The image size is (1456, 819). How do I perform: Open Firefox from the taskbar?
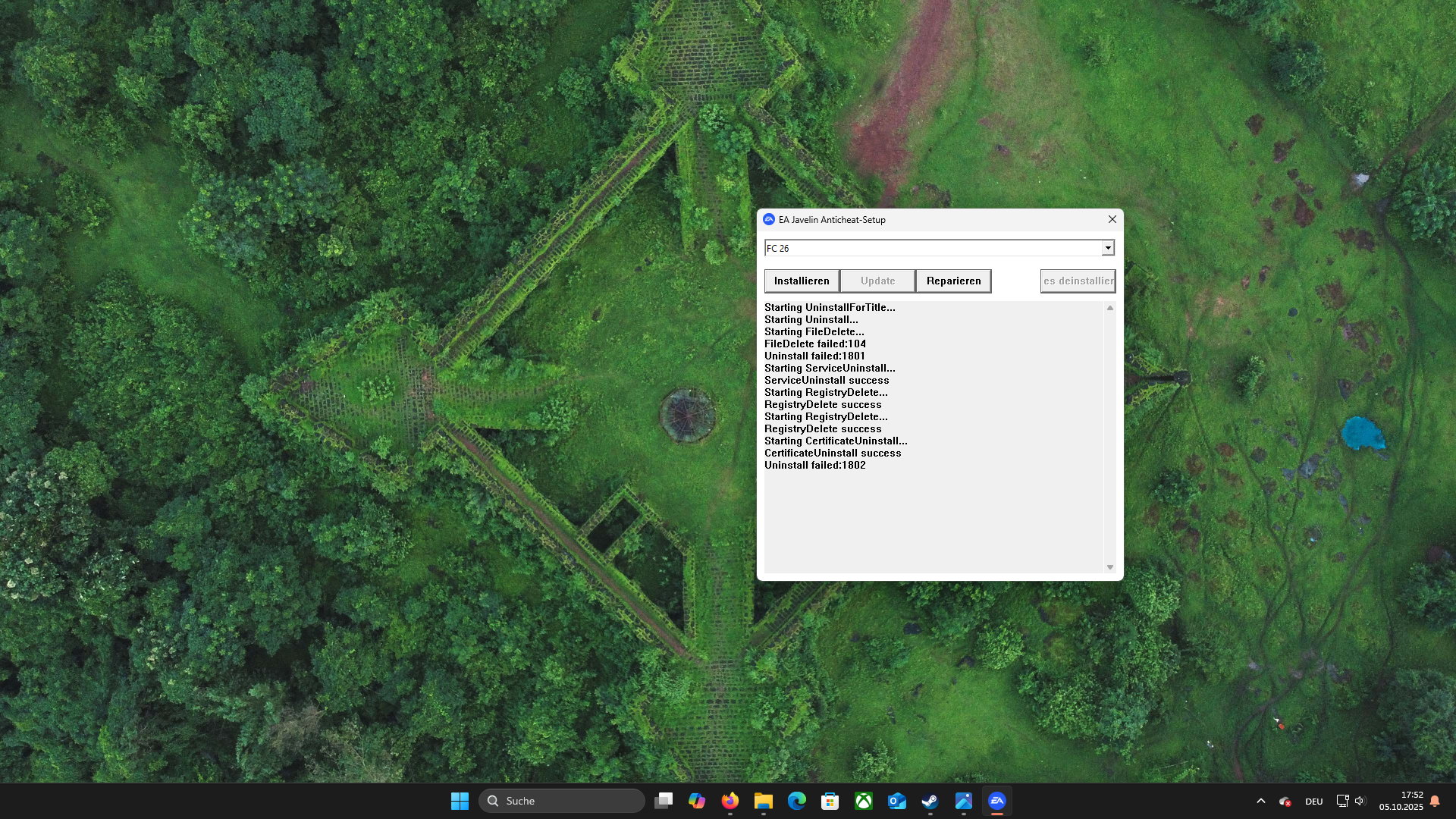coord(730,801)
